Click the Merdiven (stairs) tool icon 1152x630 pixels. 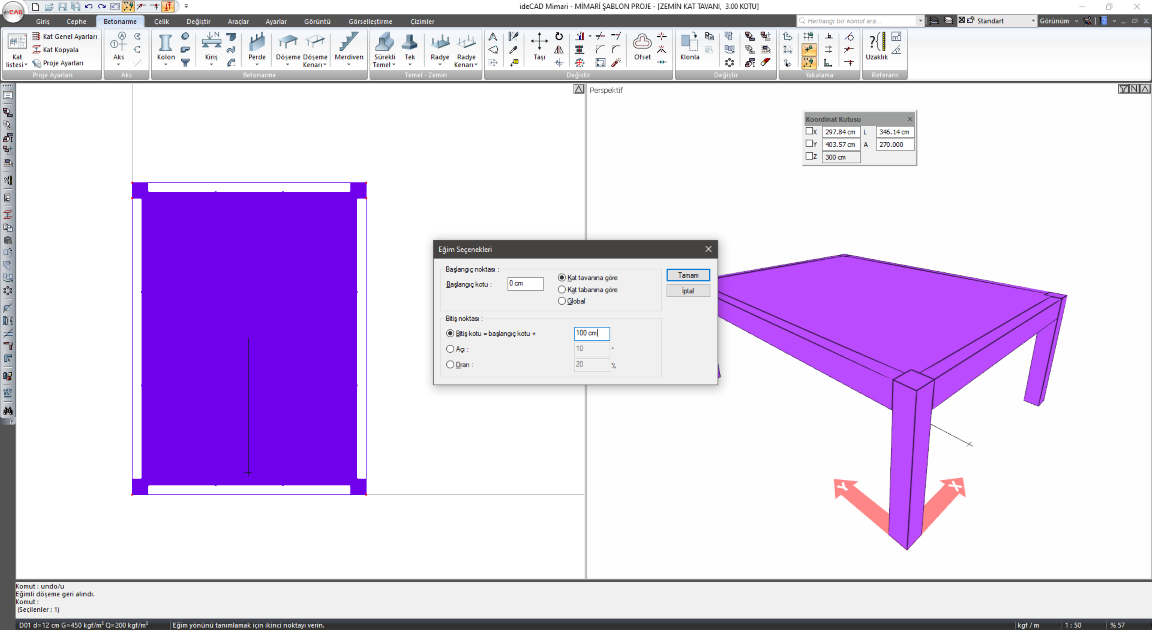coord(348,45)
